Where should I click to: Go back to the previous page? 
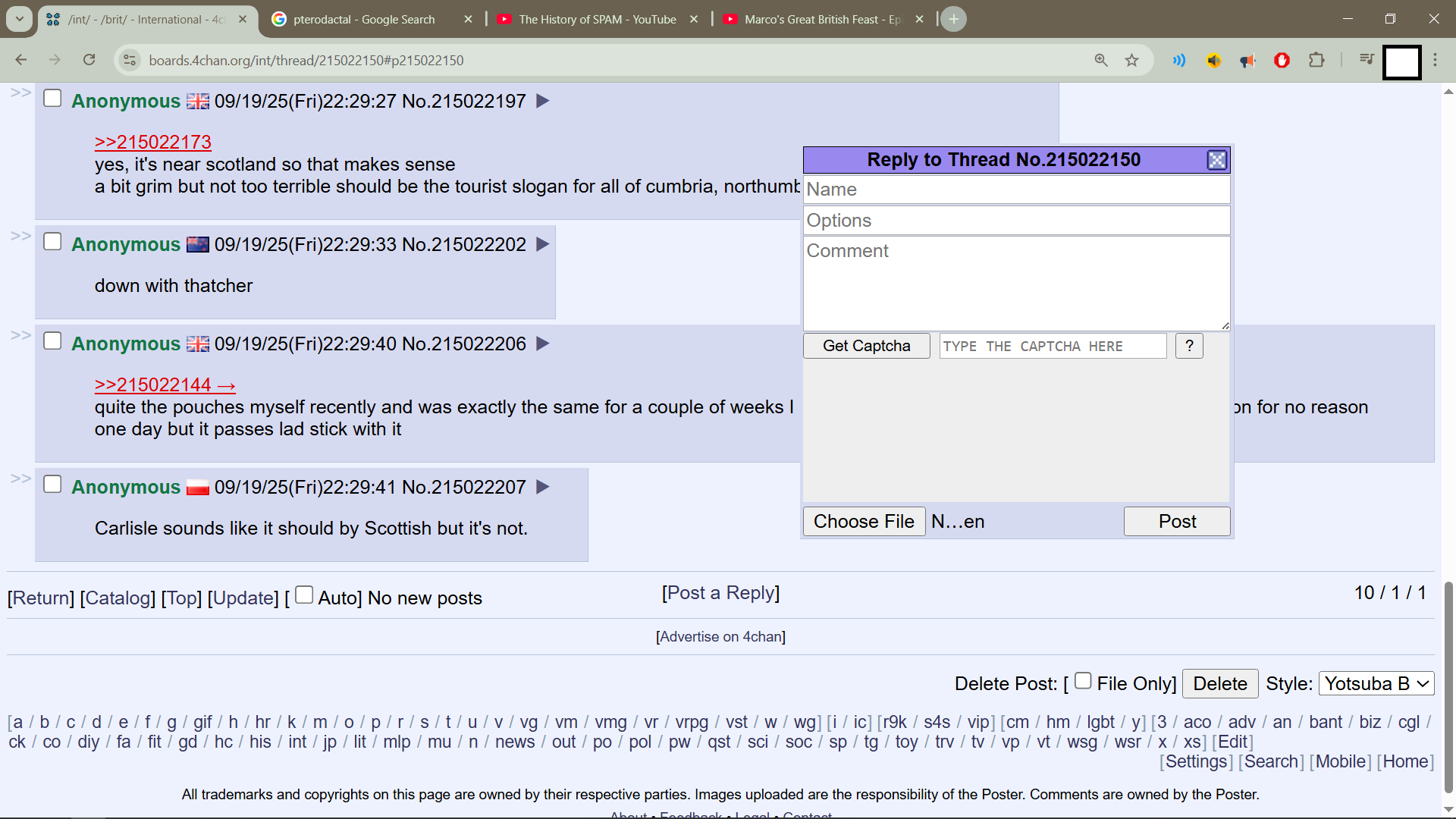pos(21,60)
